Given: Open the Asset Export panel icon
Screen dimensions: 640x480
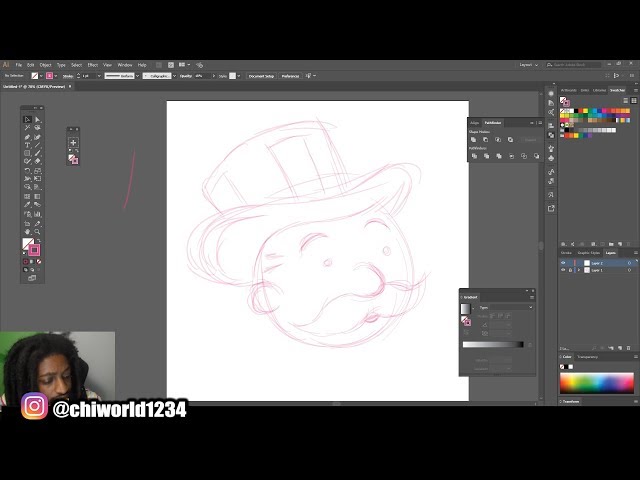Looking at the screenshot, I should pos(551,209).
